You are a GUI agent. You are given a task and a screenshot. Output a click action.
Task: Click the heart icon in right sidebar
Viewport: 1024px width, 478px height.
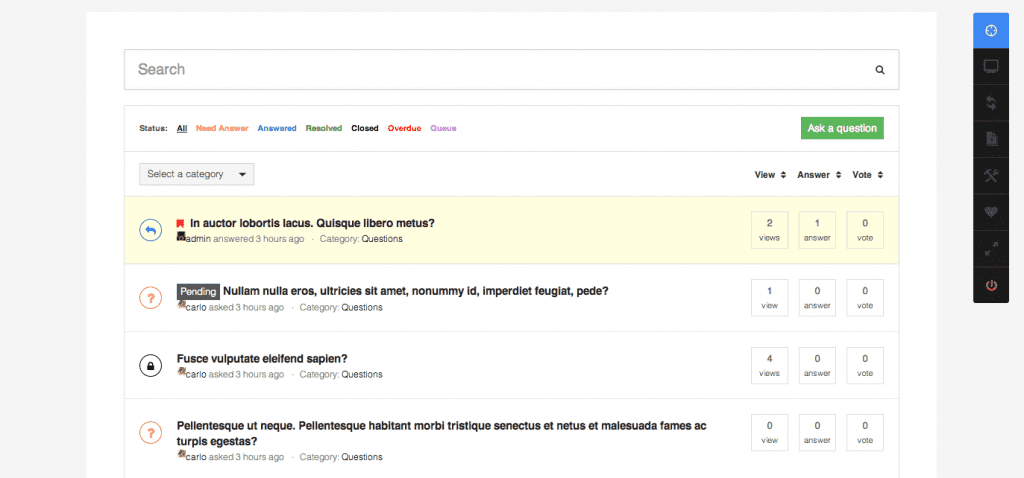tap(991, 213)
